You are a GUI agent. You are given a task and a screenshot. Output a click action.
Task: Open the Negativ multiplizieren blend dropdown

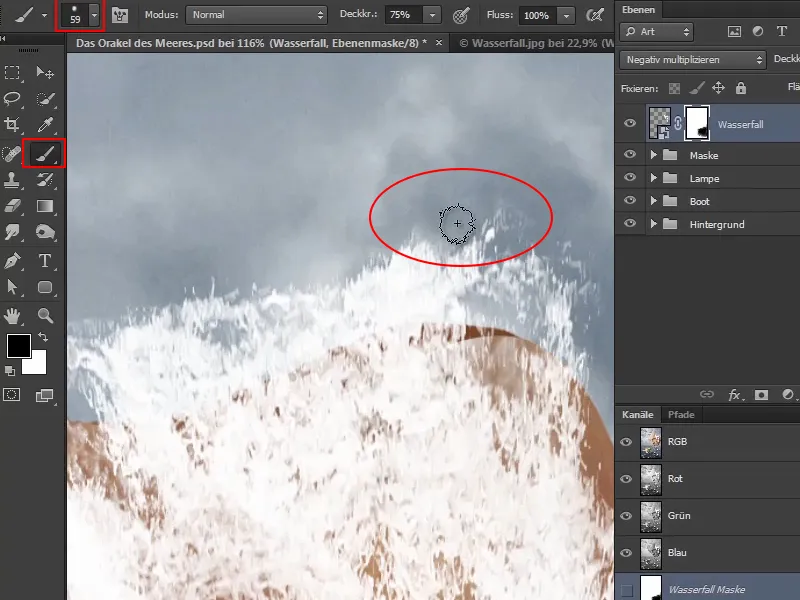(x=693, y=60)
